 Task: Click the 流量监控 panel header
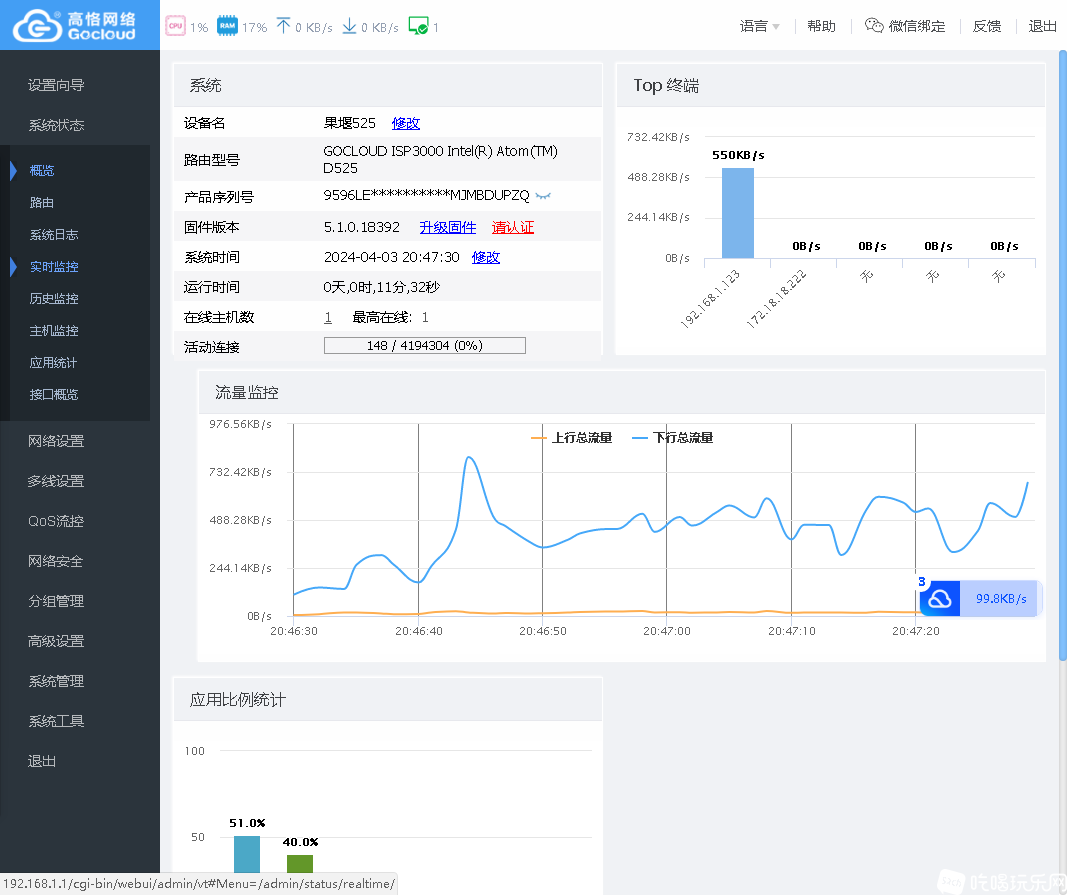click(x=621, y=393)
